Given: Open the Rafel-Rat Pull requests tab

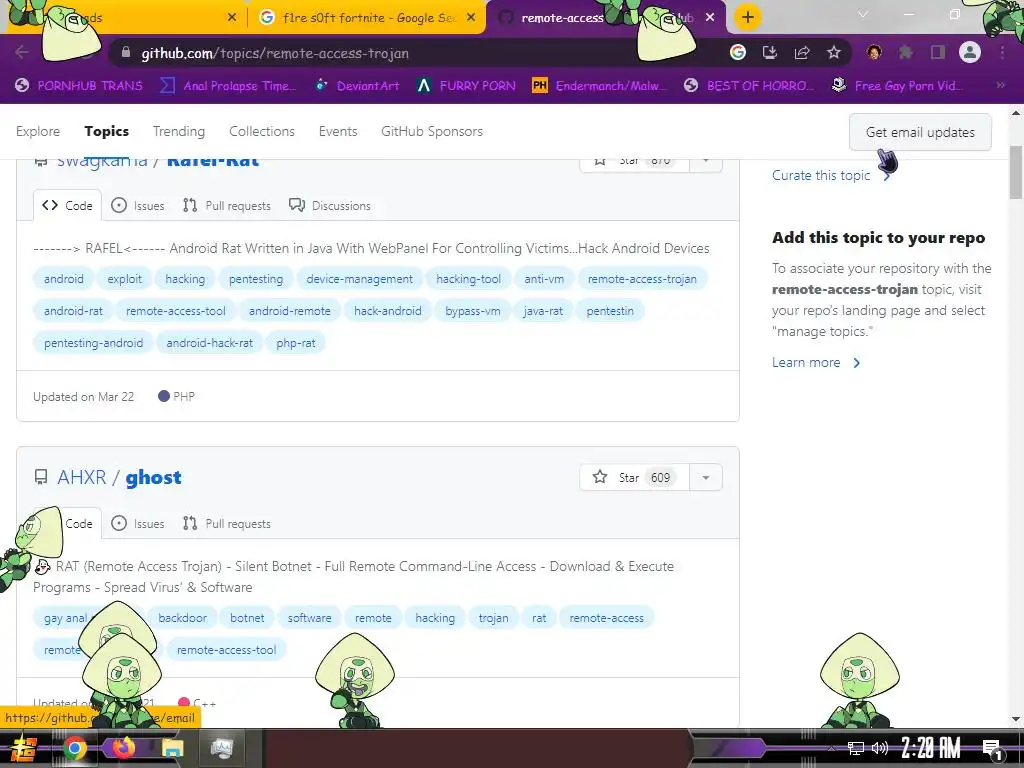Looking at the screenshot, I should click(227, 205).
